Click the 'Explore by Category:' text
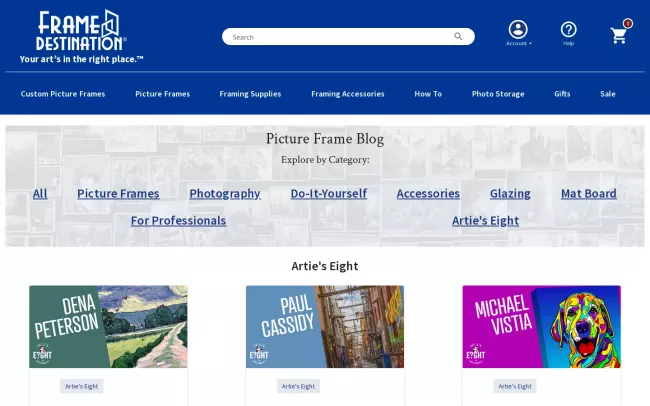The image size is (650, 406). [x=325, y=160]
